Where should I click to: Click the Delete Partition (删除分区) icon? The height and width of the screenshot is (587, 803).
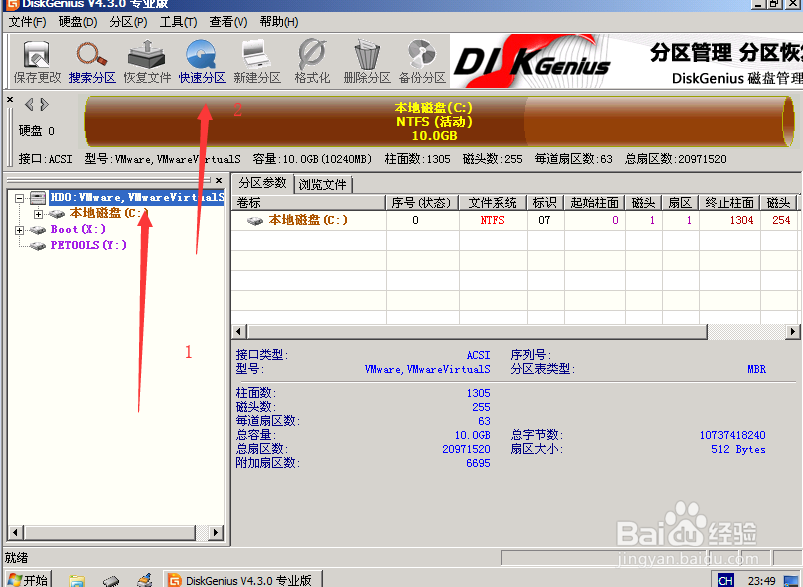click(367, 61)
